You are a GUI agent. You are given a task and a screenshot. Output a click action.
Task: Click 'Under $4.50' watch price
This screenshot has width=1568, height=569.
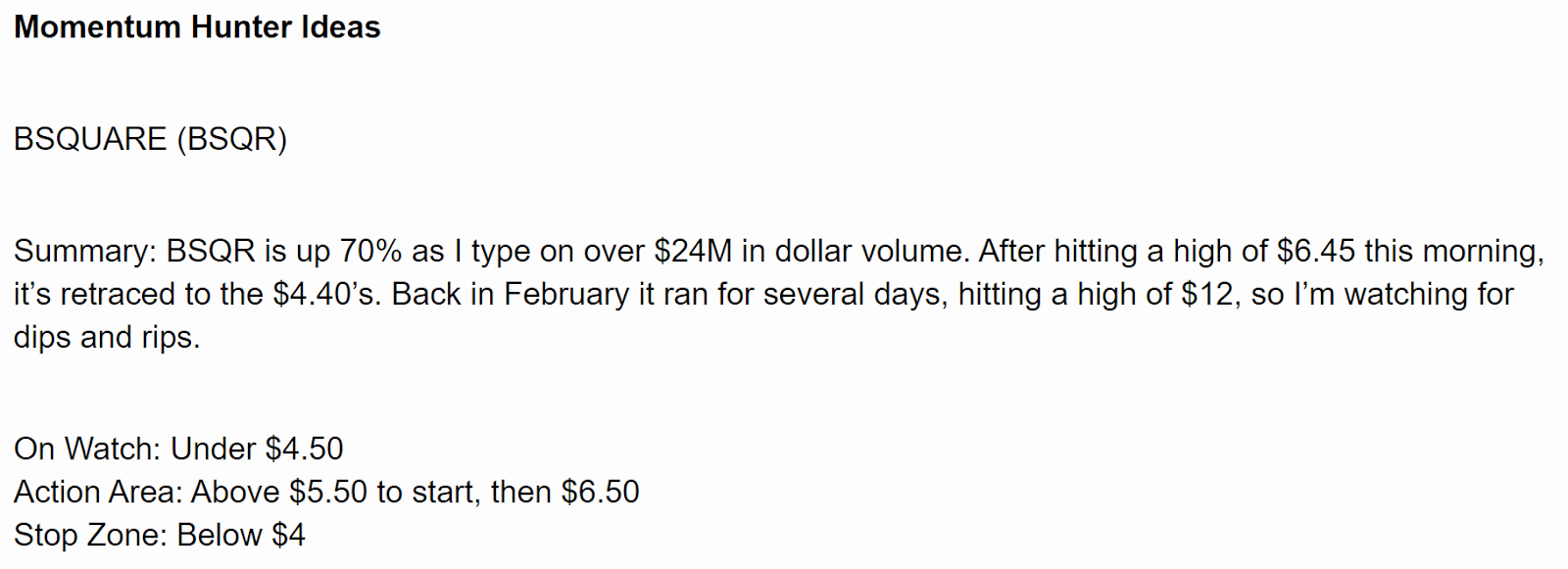(257, 450)
